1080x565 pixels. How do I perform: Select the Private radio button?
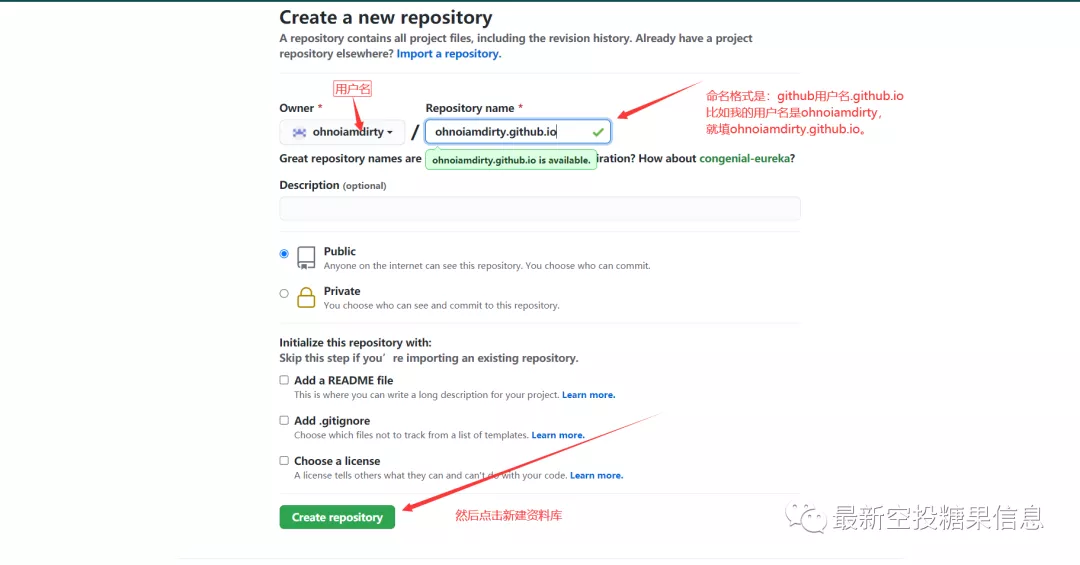284,294
